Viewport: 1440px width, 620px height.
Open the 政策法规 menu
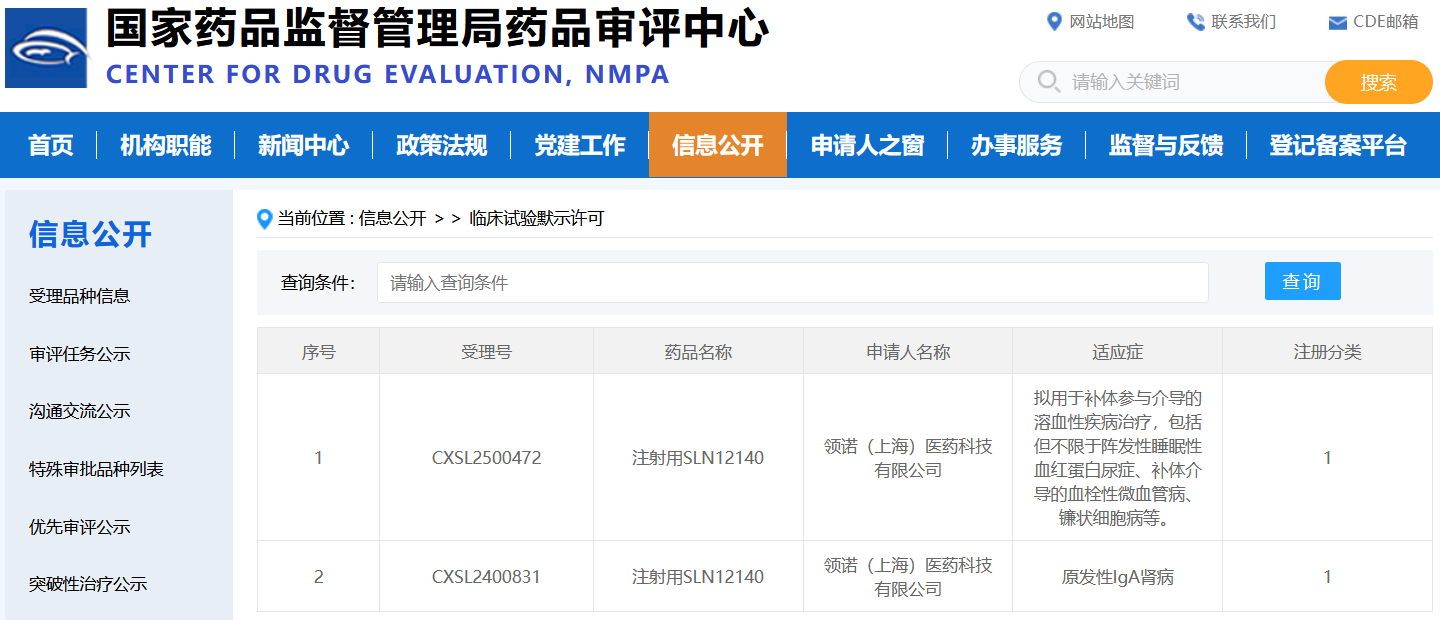point(441,144)
